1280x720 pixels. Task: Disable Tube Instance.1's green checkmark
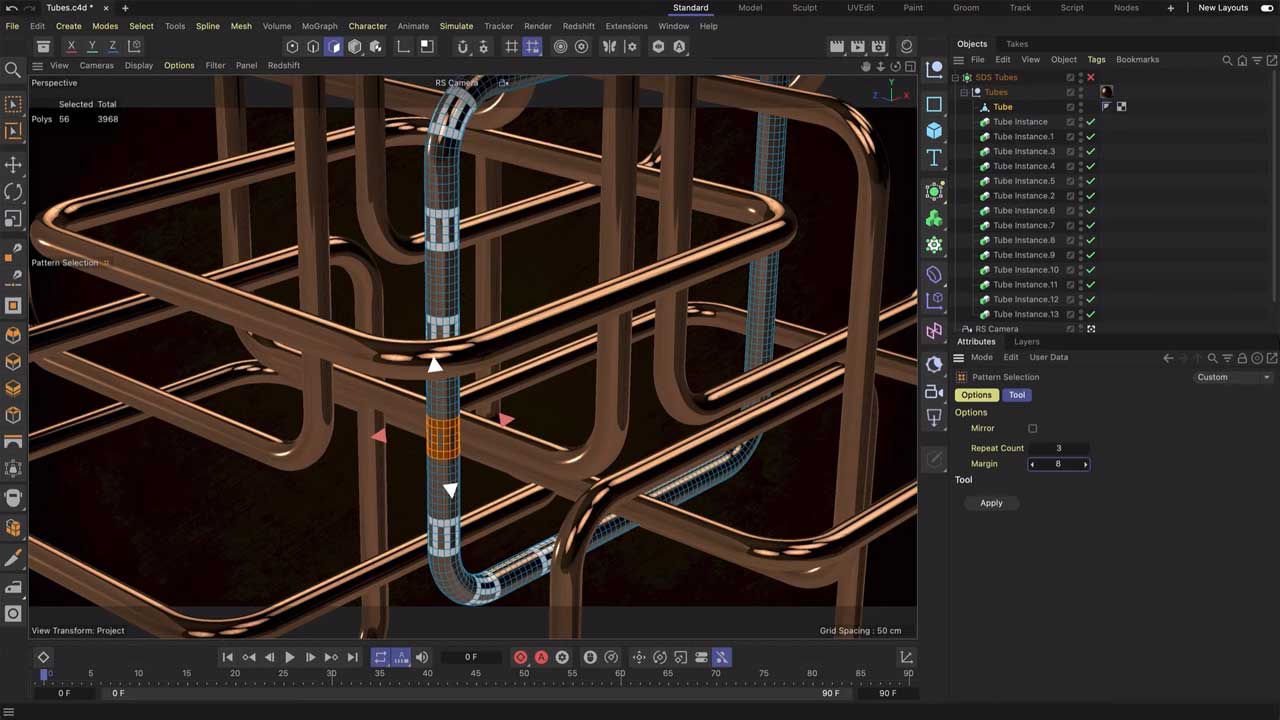(1091, 136)
